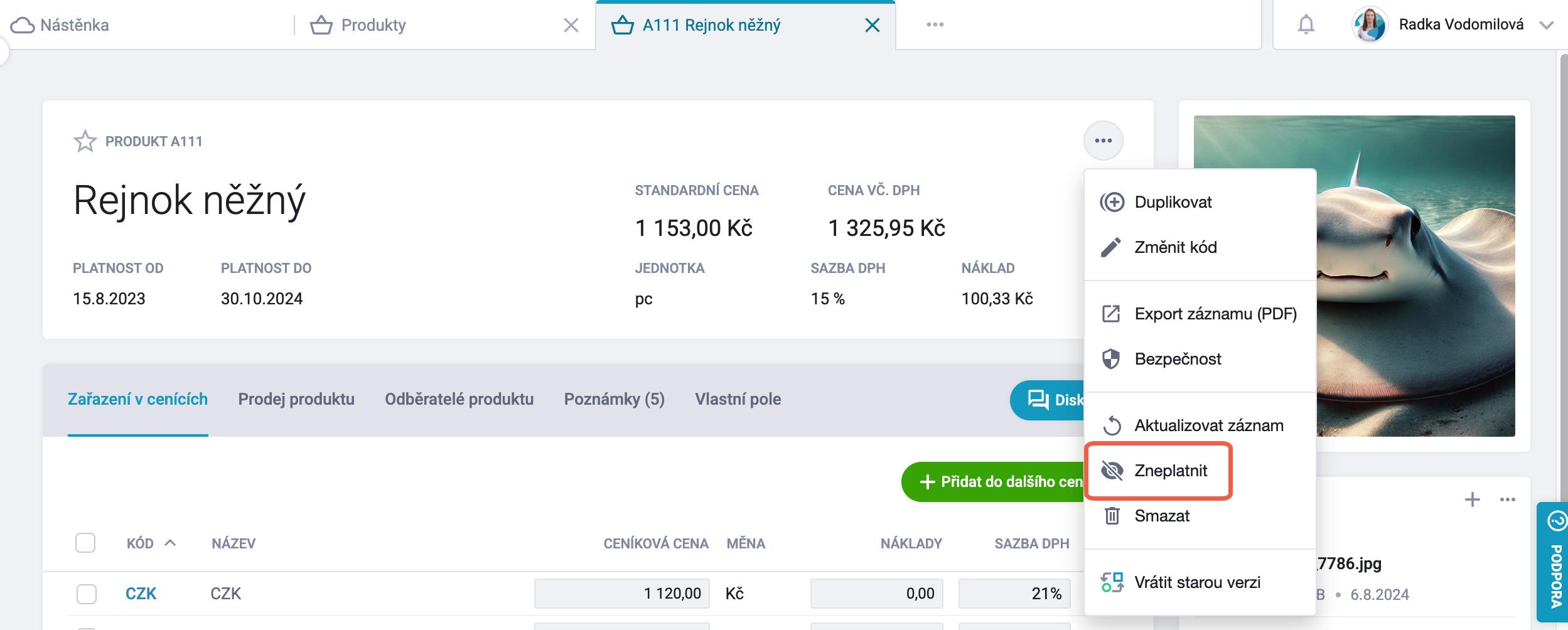Open Vlastní pole tab
1568x630 pixels.
pos(738,399)
